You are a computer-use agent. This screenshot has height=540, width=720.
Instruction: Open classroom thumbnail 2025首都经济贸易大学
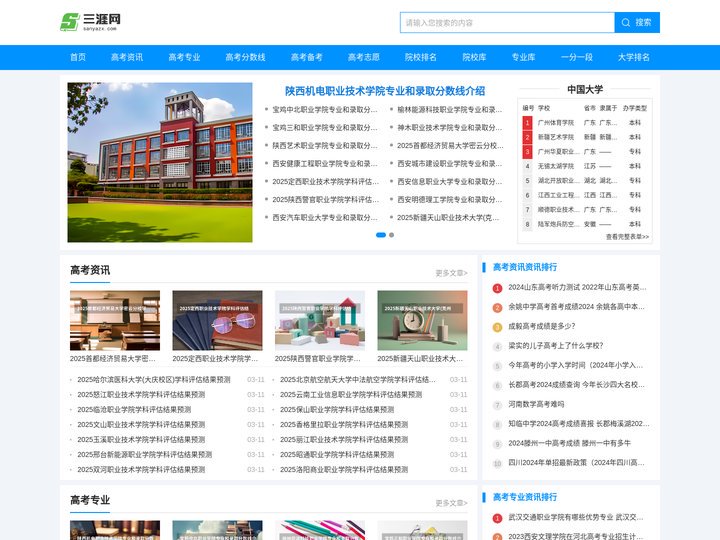[x=115, y=321]
